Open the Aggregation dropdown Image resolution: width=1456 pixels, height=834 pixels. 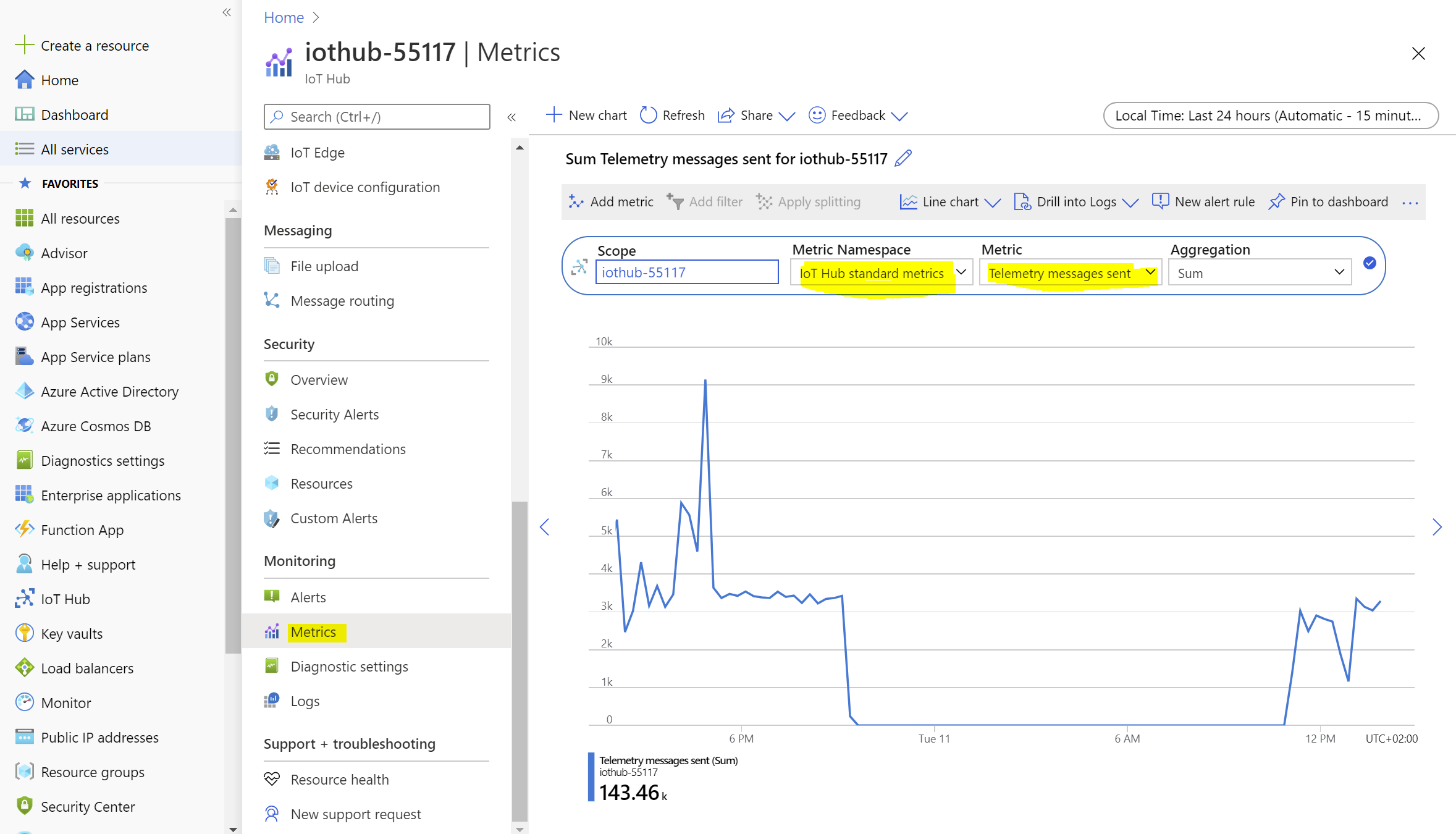(1260, 272)
